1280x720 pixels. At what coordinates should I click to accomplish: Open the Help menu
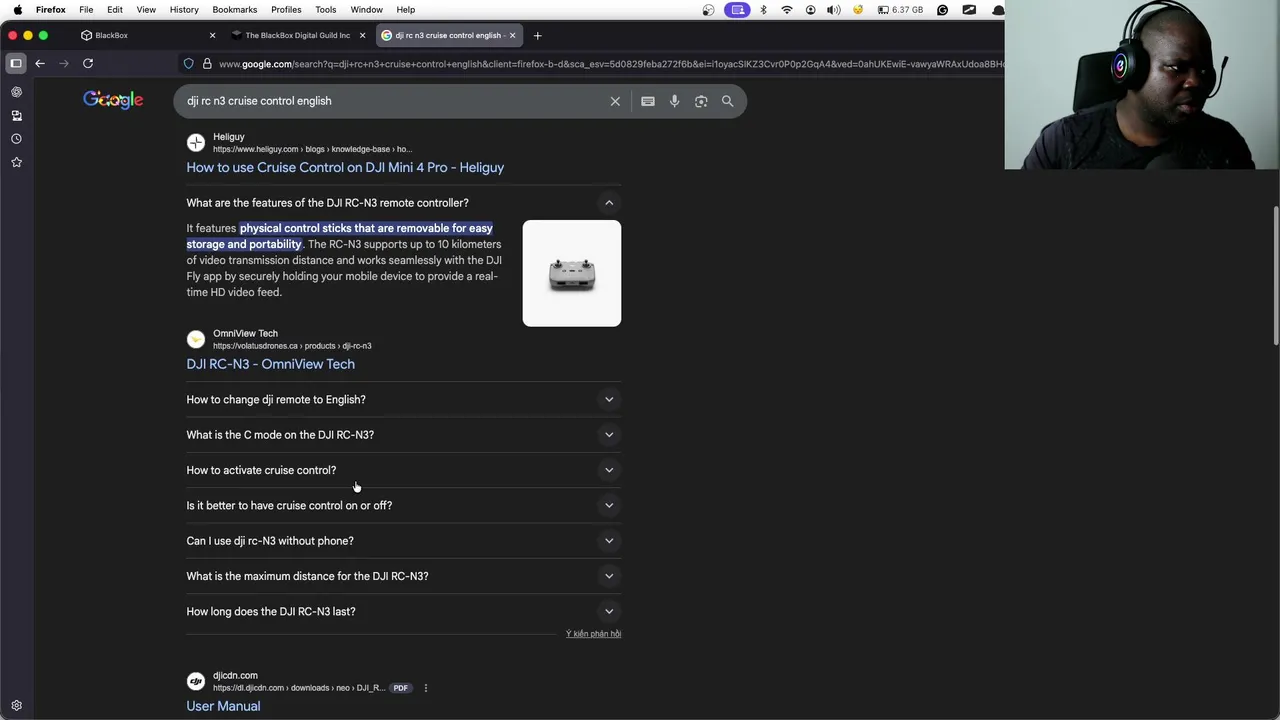405,9
